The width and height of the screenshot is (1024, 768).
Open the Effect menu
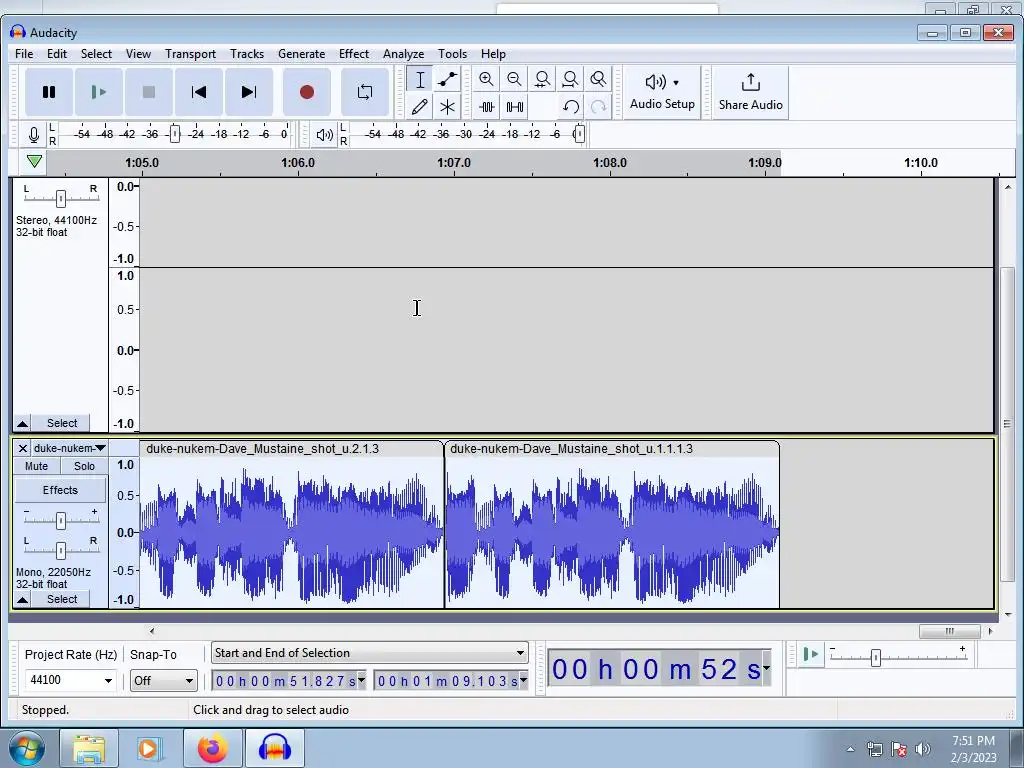point(354,54)
